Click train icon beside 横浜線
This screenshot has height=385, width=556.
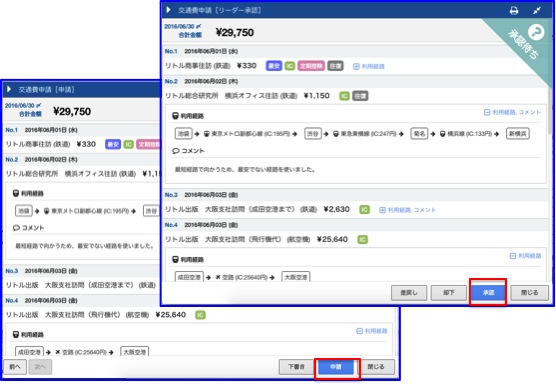coord(443,134)
